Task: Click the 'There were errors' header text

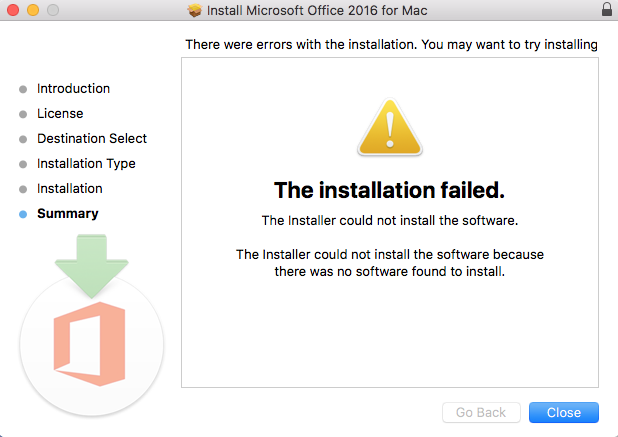Action: pyautogui.click(x=391, y=45)
